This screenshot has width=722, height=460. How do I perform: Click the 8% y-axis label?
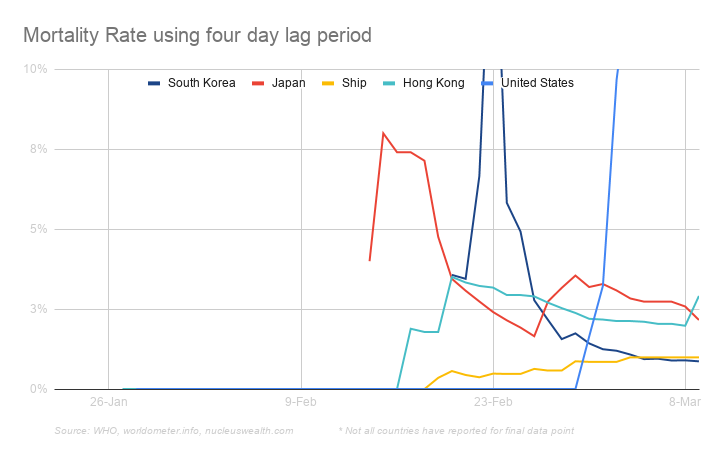click(x=39, y=149)
